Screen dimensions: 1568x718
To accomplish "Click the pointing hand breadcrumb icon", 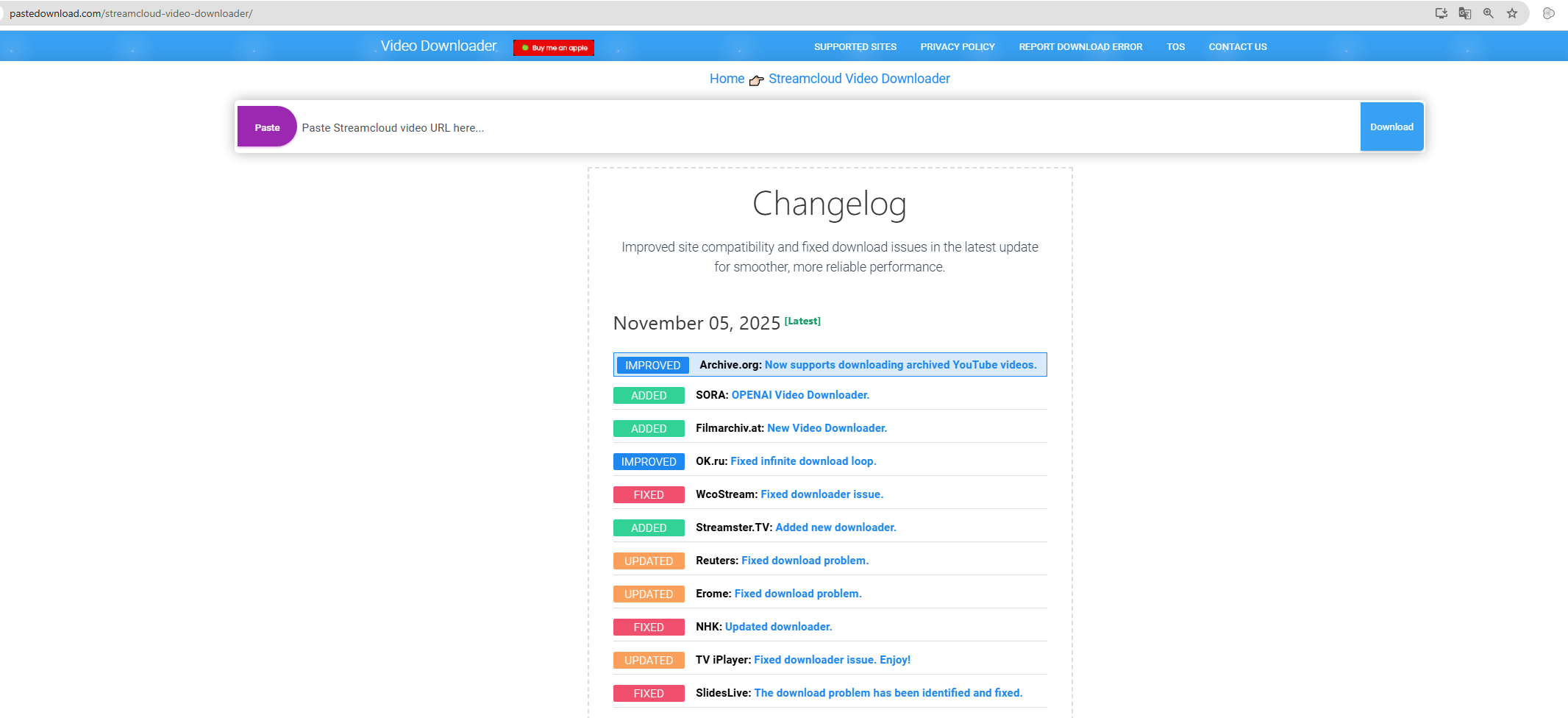I will [x=756, y=80].
